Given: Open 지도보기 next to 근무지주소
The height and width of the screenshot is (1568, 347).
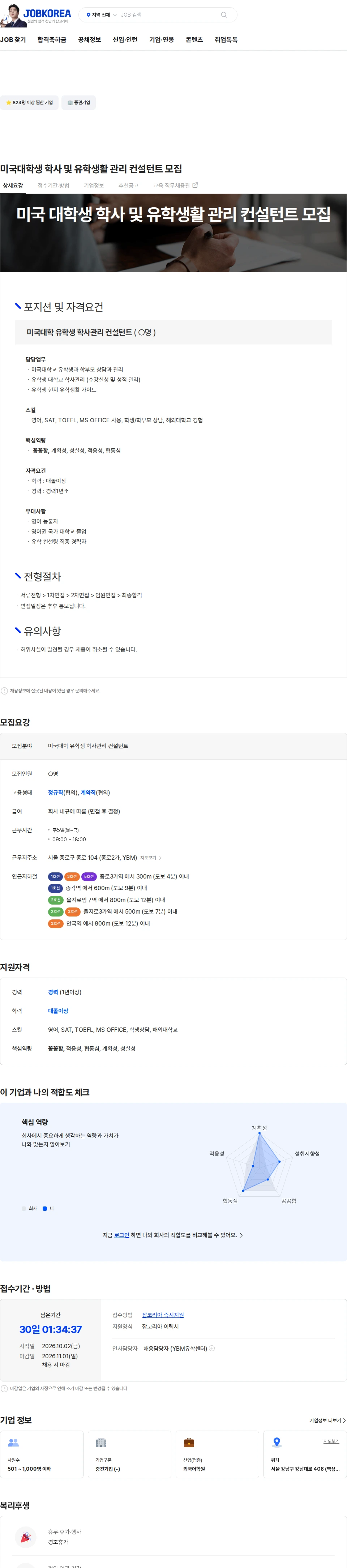Looking at the screenshot, I should 148,858.
